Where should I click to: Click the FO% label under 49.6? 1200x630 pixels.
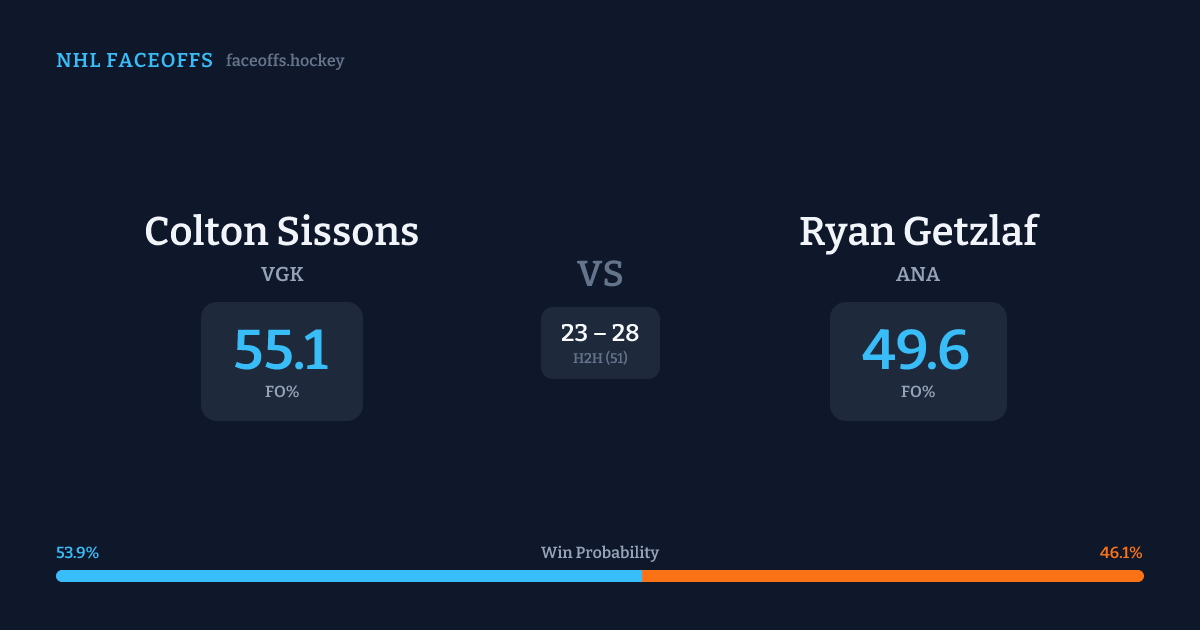point(918,392)
